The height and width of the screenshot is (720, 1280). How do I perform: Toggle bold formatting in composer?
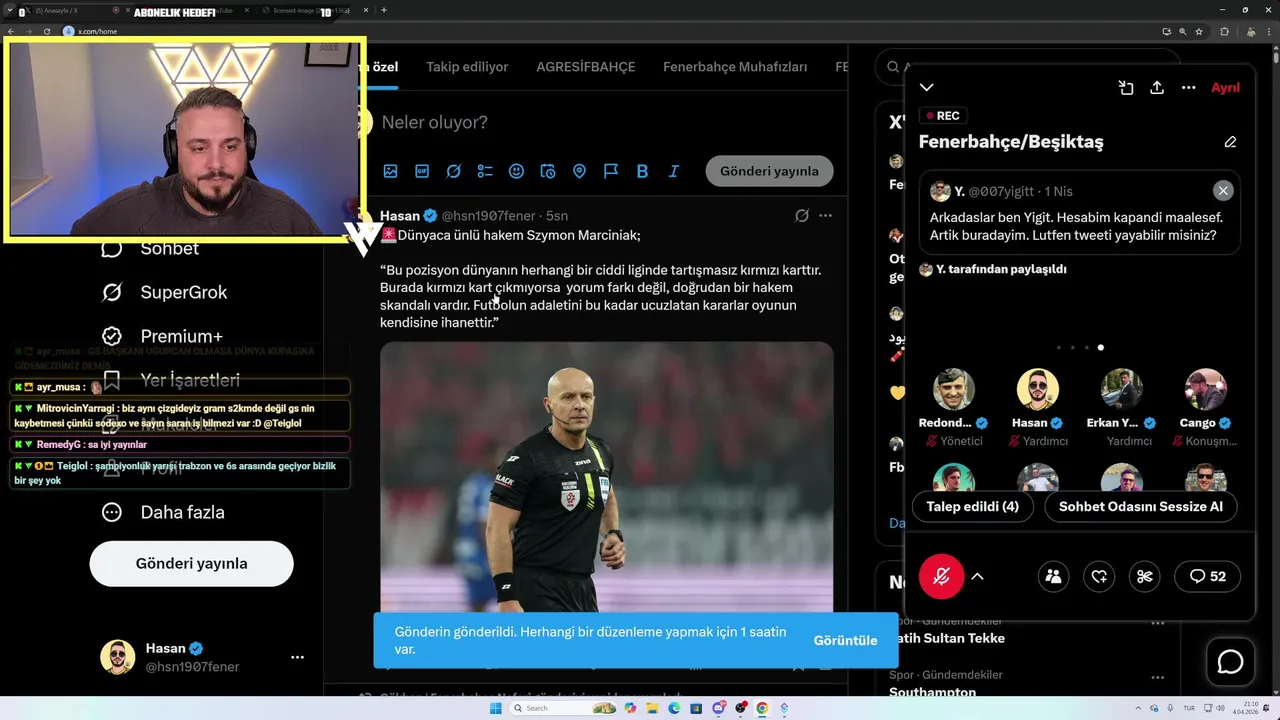coord(642,171)
